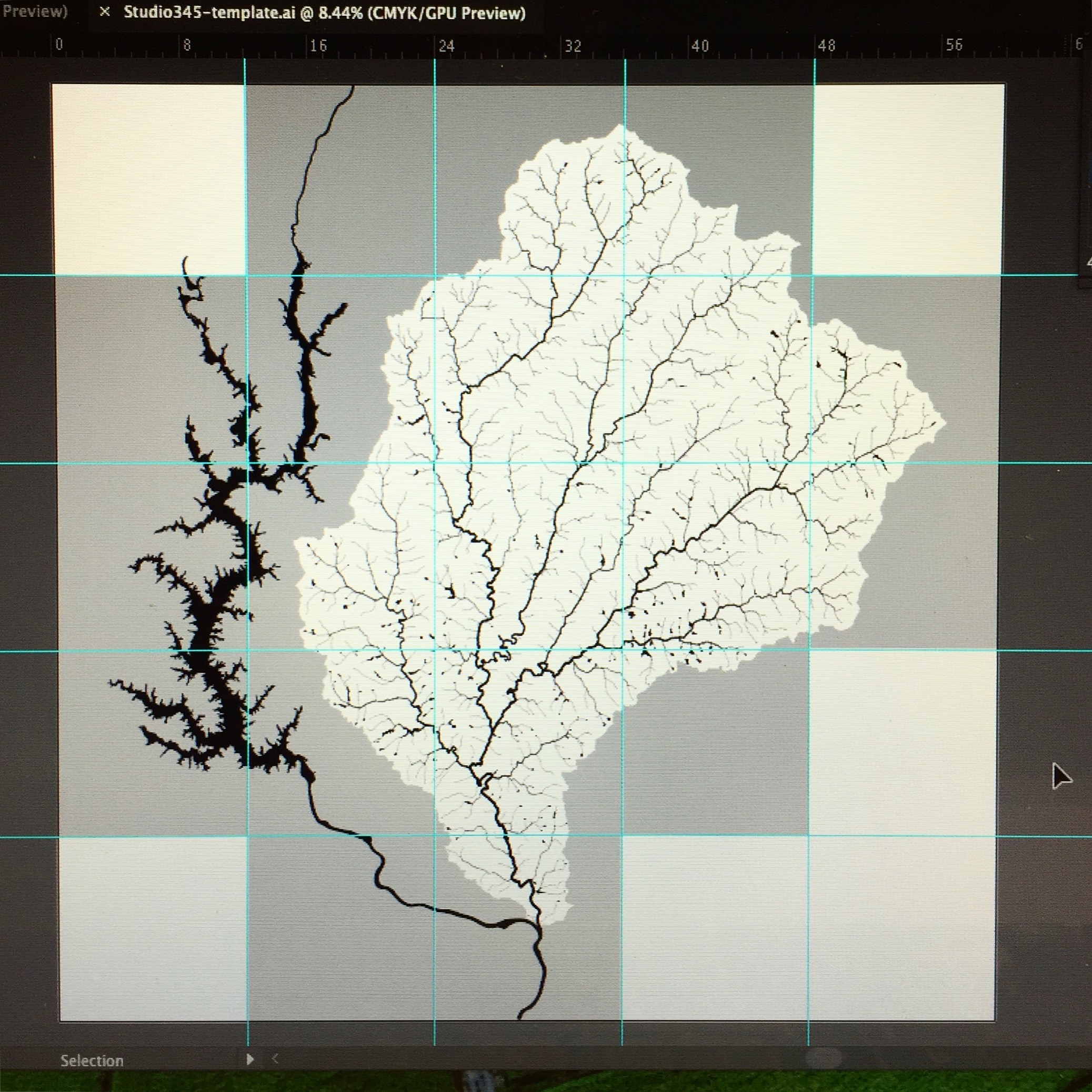This screenshot has width=1092, height=1092.
Task: Switch to the Studio345-template.ai document tab
Action: coord(324,13)
